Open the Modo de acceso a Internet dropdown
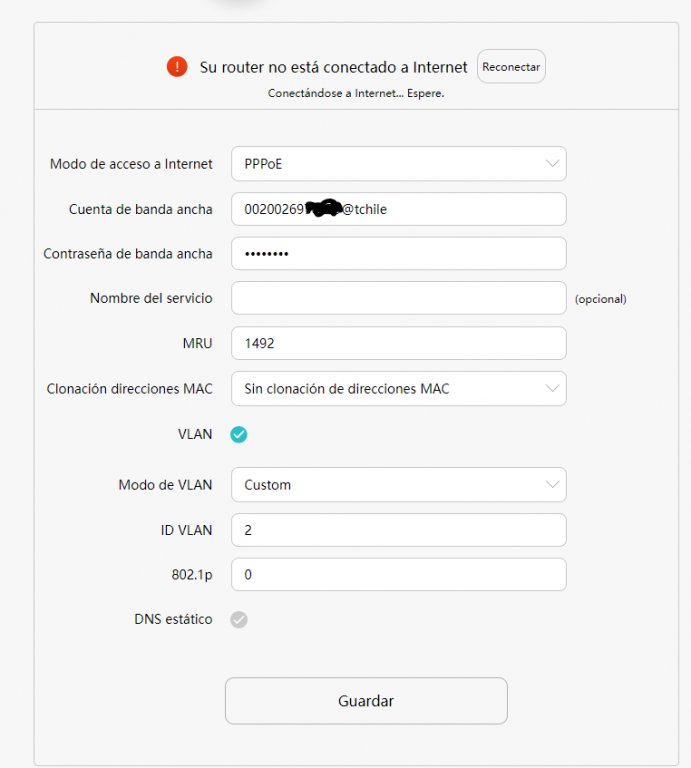Image resolution: width=691 pixels, height=768 pixels. (398, 164)
